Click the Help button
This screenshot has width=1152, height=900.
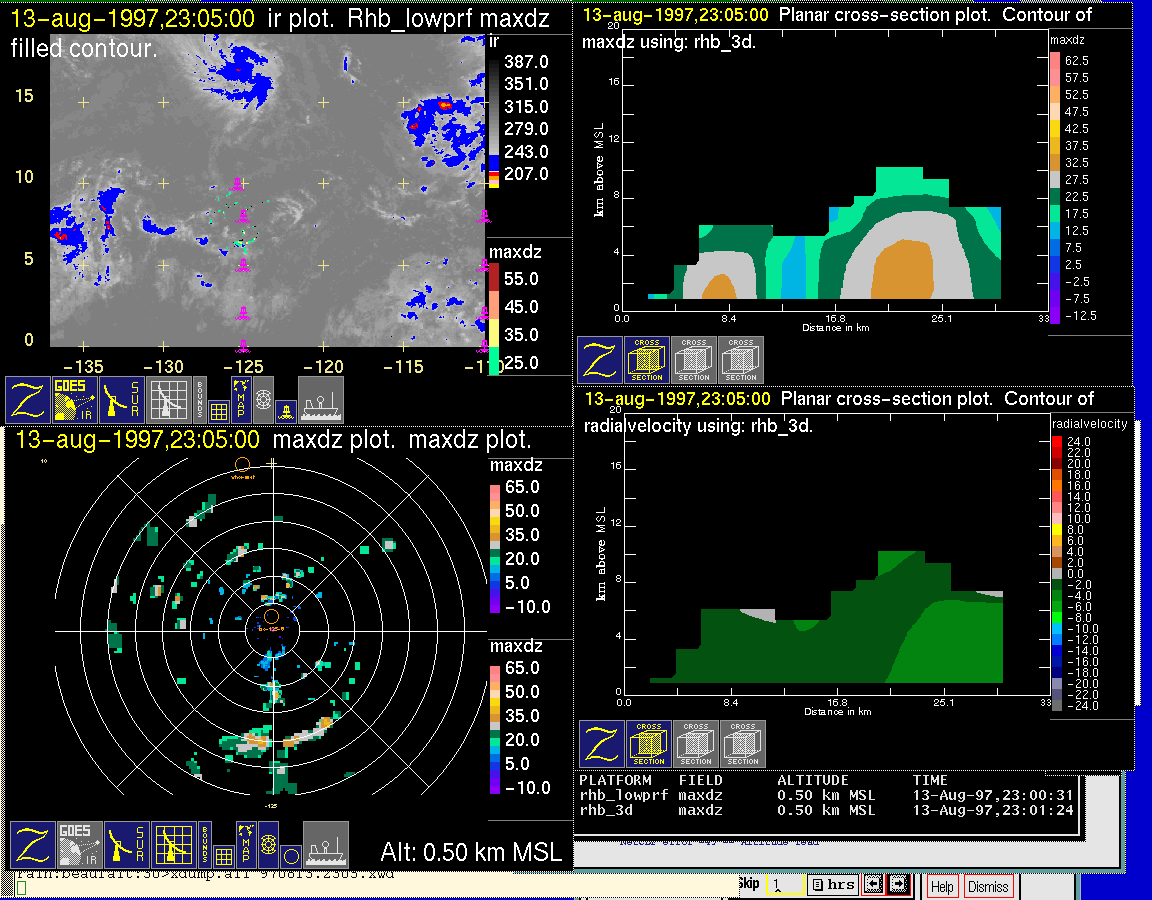point(942,886)
